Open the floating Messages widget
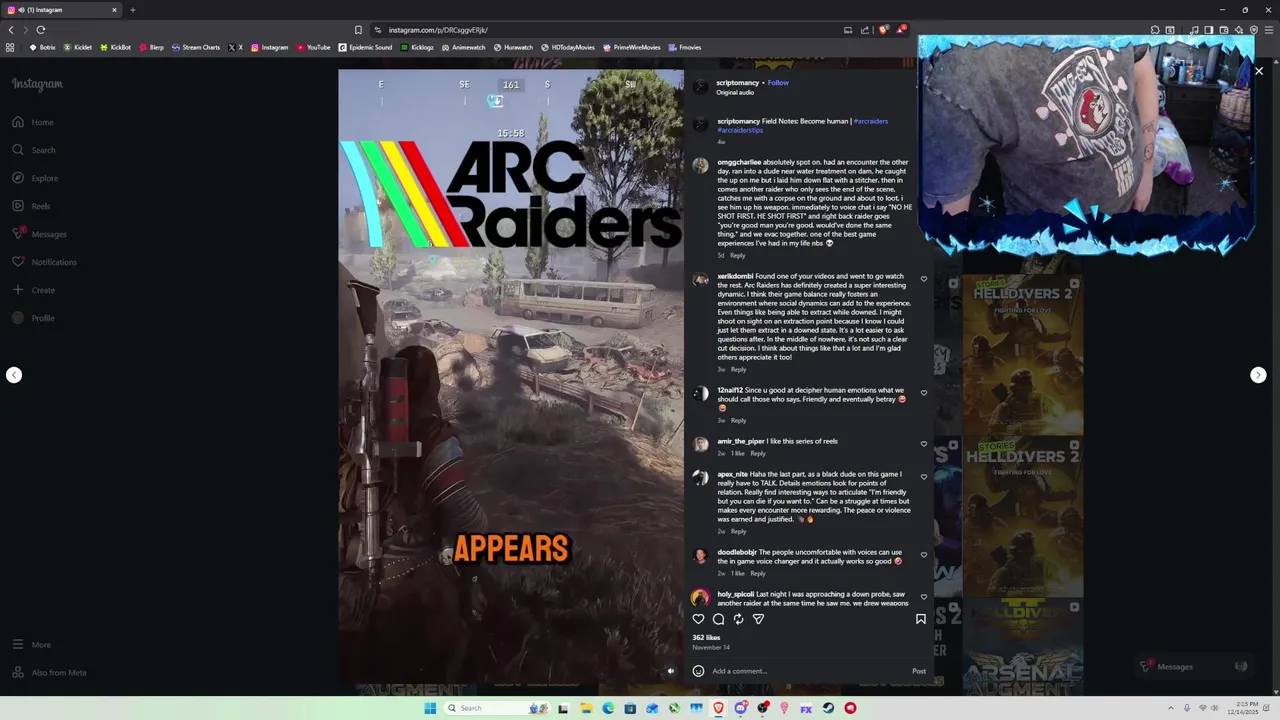The height and width of the screenshot is (720, 1280). pyautogui.click(x=1195, y=667)
